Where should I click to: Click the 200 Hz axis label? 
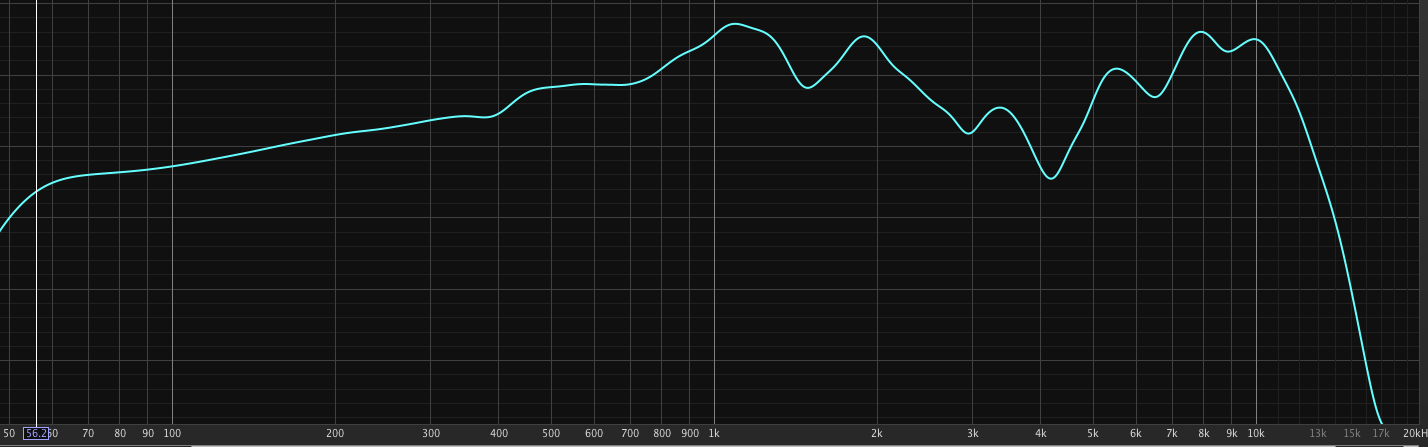coord(335,433)
